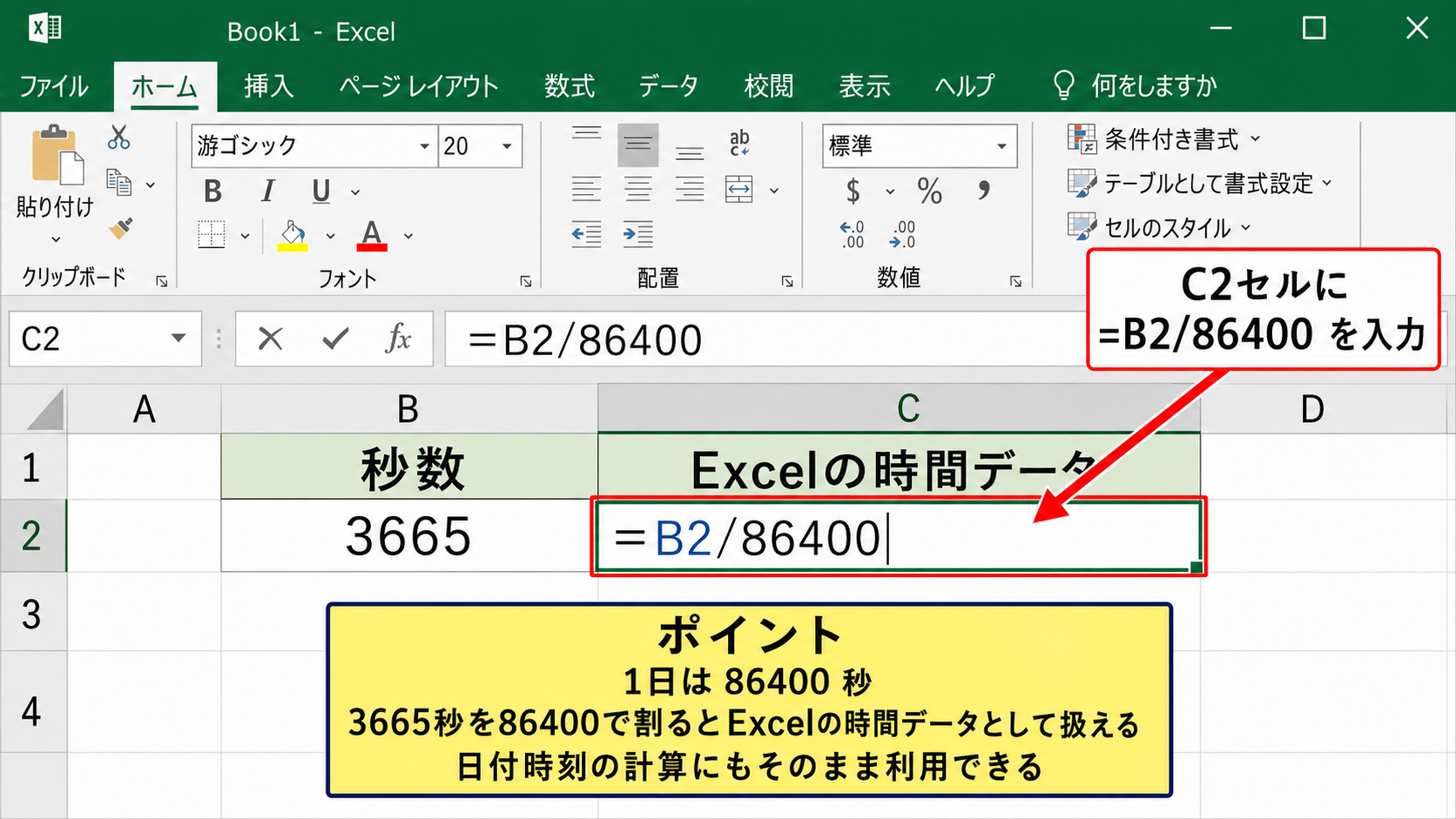Switch to the 数式 tab
This screenshot has height=819, width=1456.
(570, 86)
